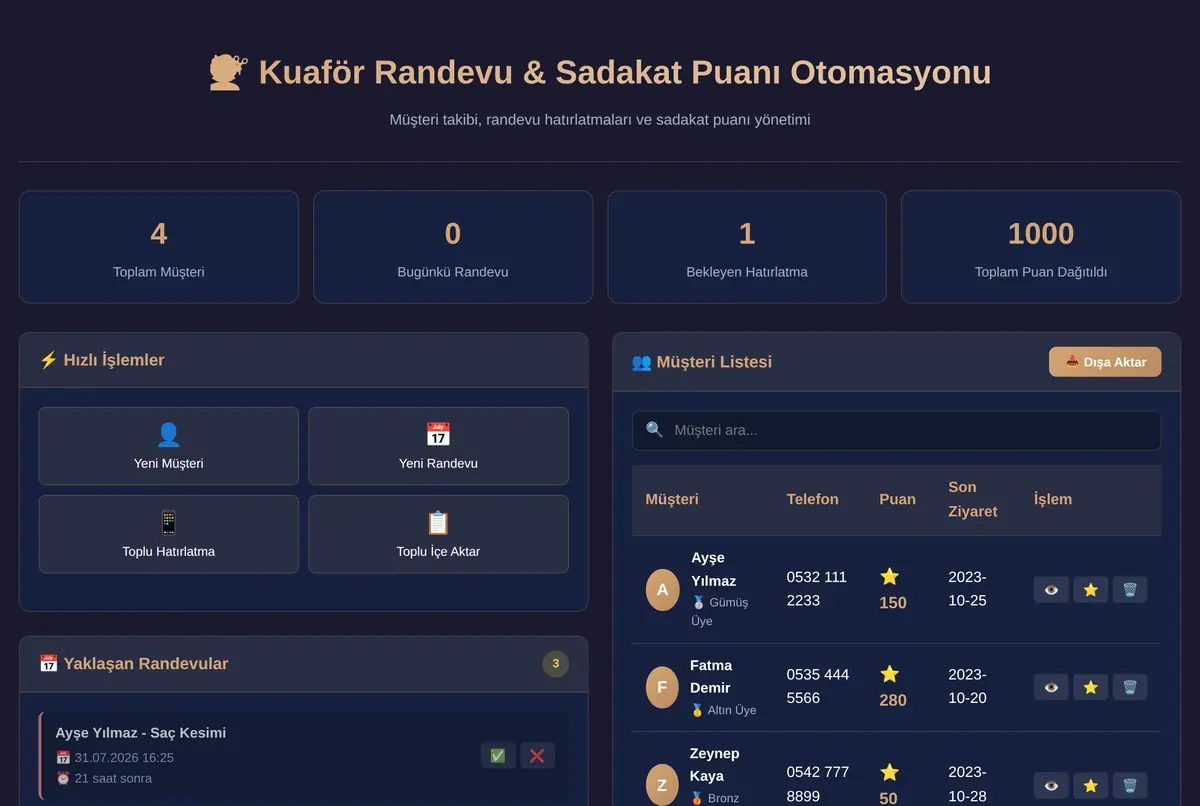This screenshot has width=1200, height=806.
Task: Click the person icon in Yeni Müşteri
Action: click(x=168, y=434)
